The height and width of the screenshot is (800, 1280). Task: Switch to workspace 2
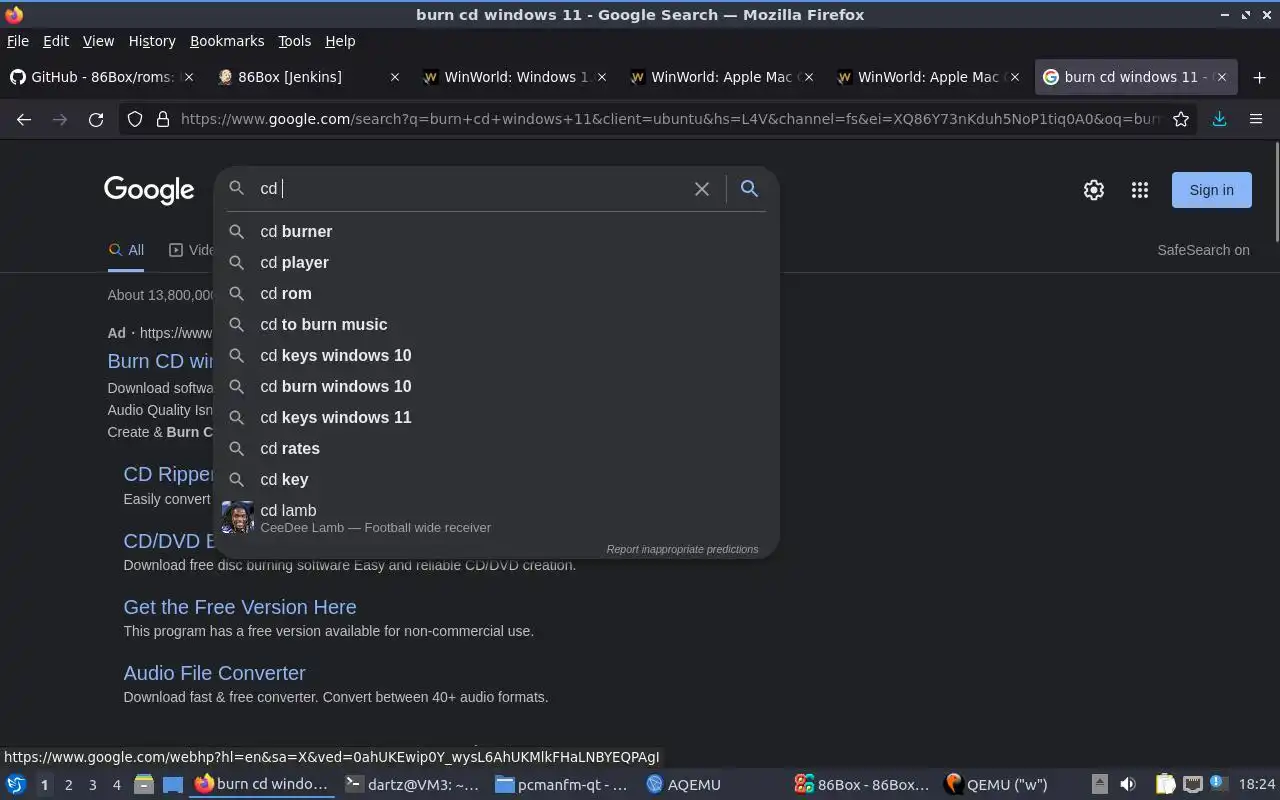click(x=68, y=784)
